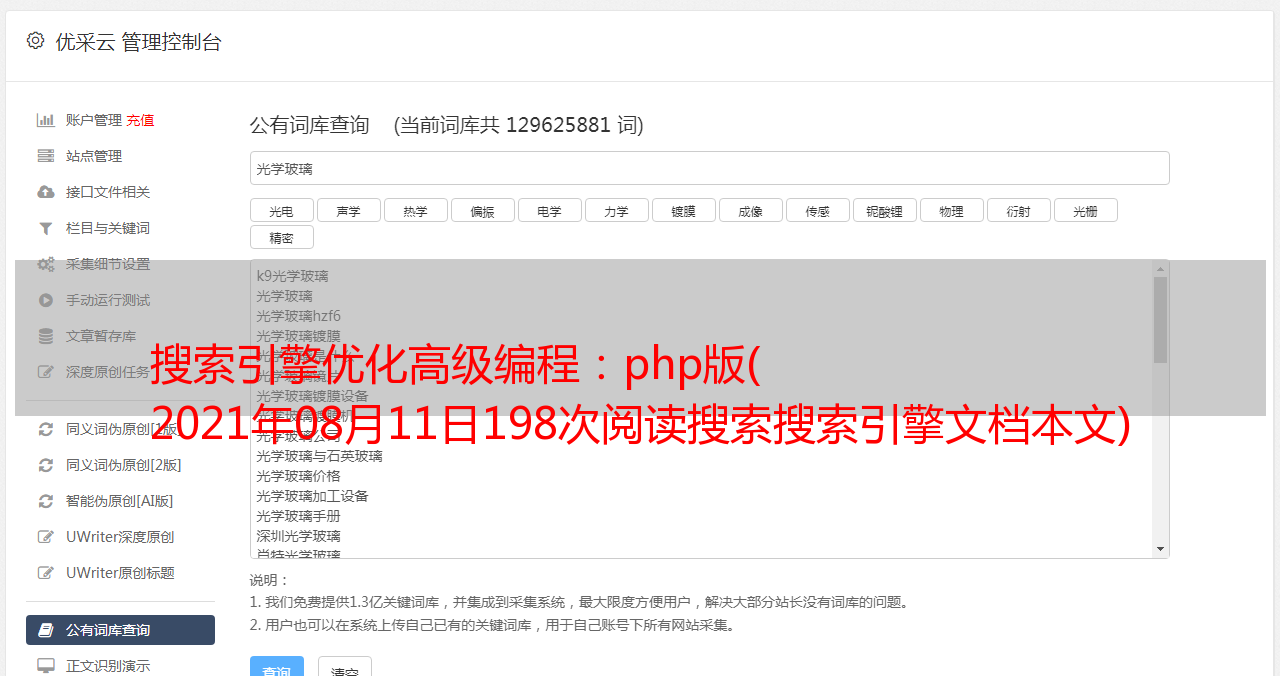The height and width of the screenshot is (676, 1280).
Task: Open 接口文件相关 cloud icon
Action: pos(45,192)
